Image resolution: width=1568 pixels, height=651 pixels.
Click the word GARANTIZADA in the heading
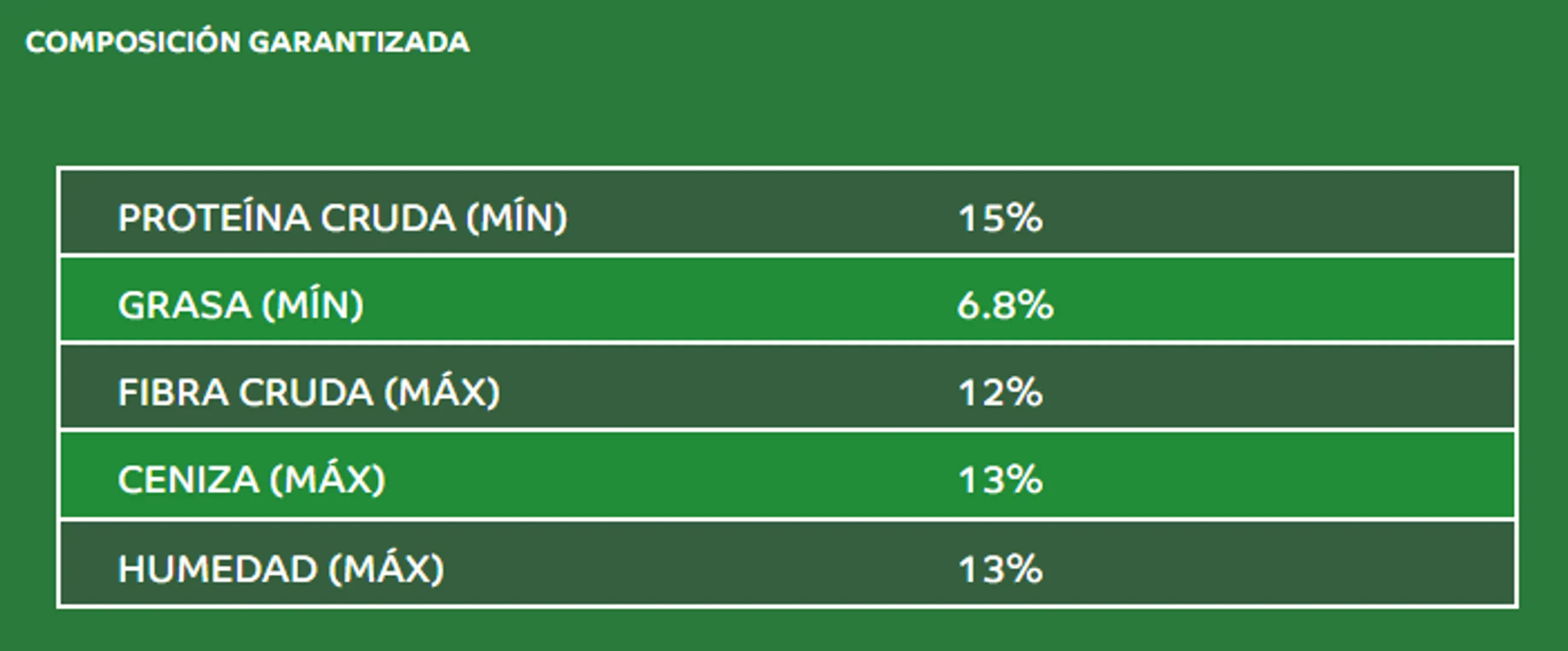(x=359, y=43)
